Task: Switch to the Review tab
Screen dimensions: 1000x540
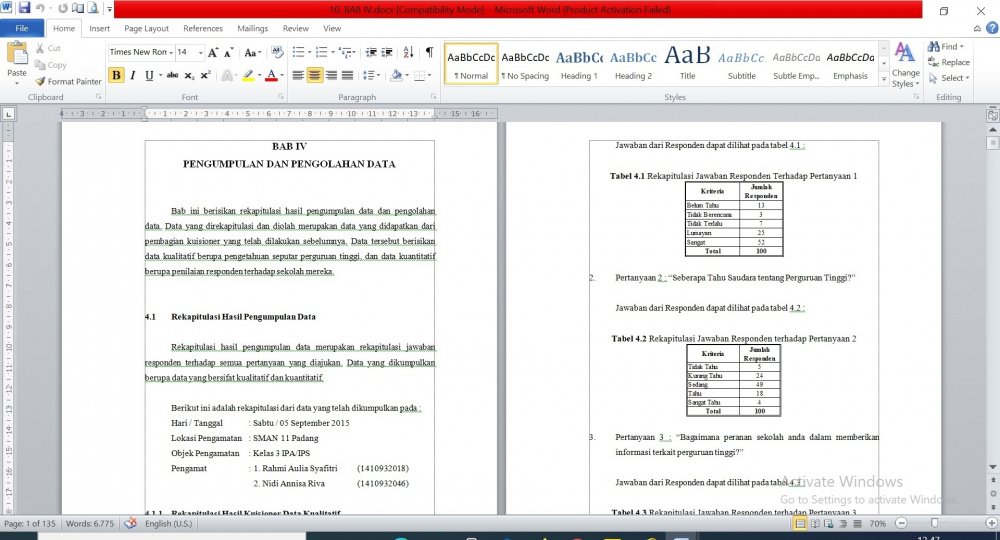Action: coord(295,28)
